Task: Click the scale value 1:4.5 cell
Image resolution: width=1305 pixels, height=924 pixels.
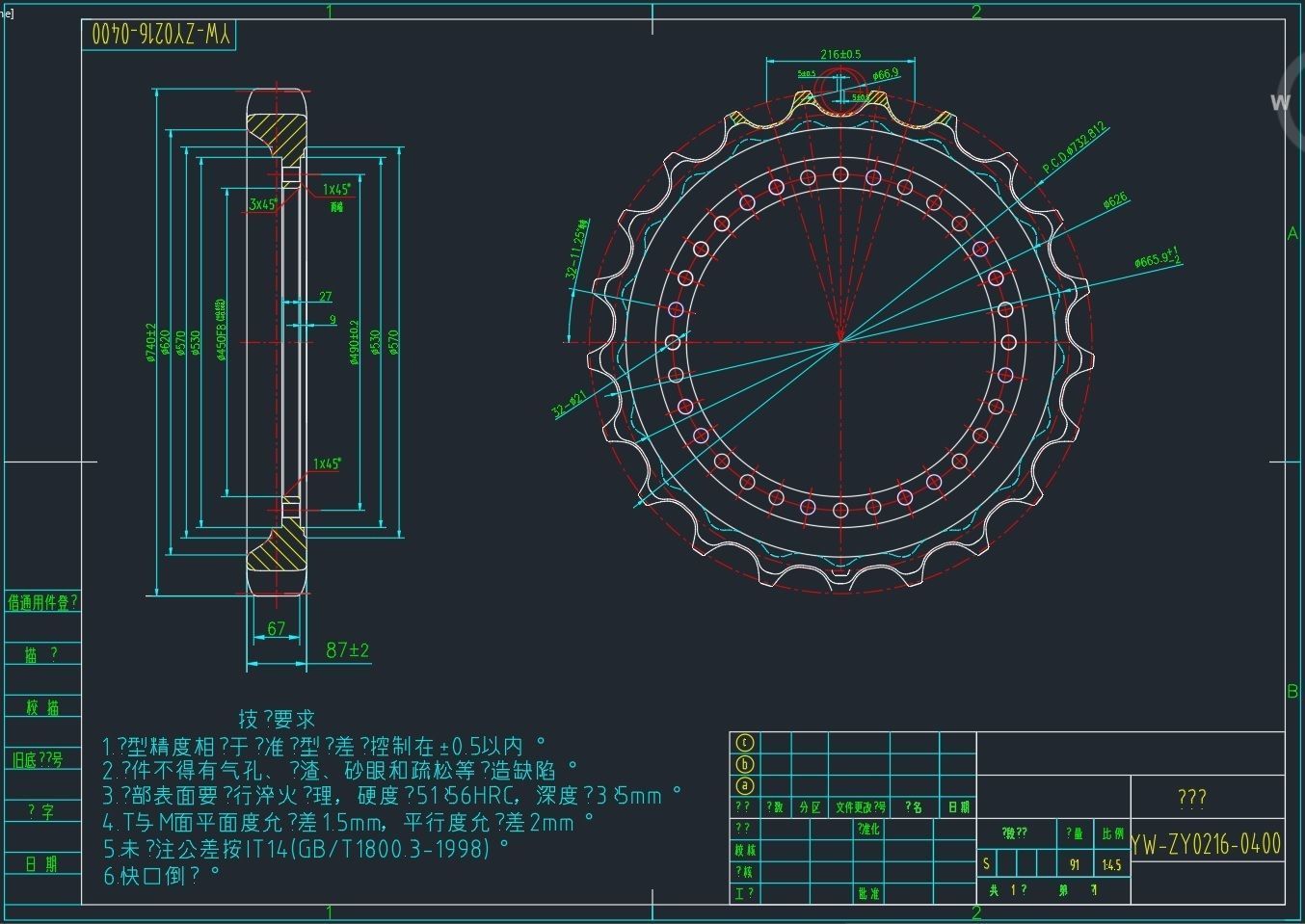Action: 1111,864
